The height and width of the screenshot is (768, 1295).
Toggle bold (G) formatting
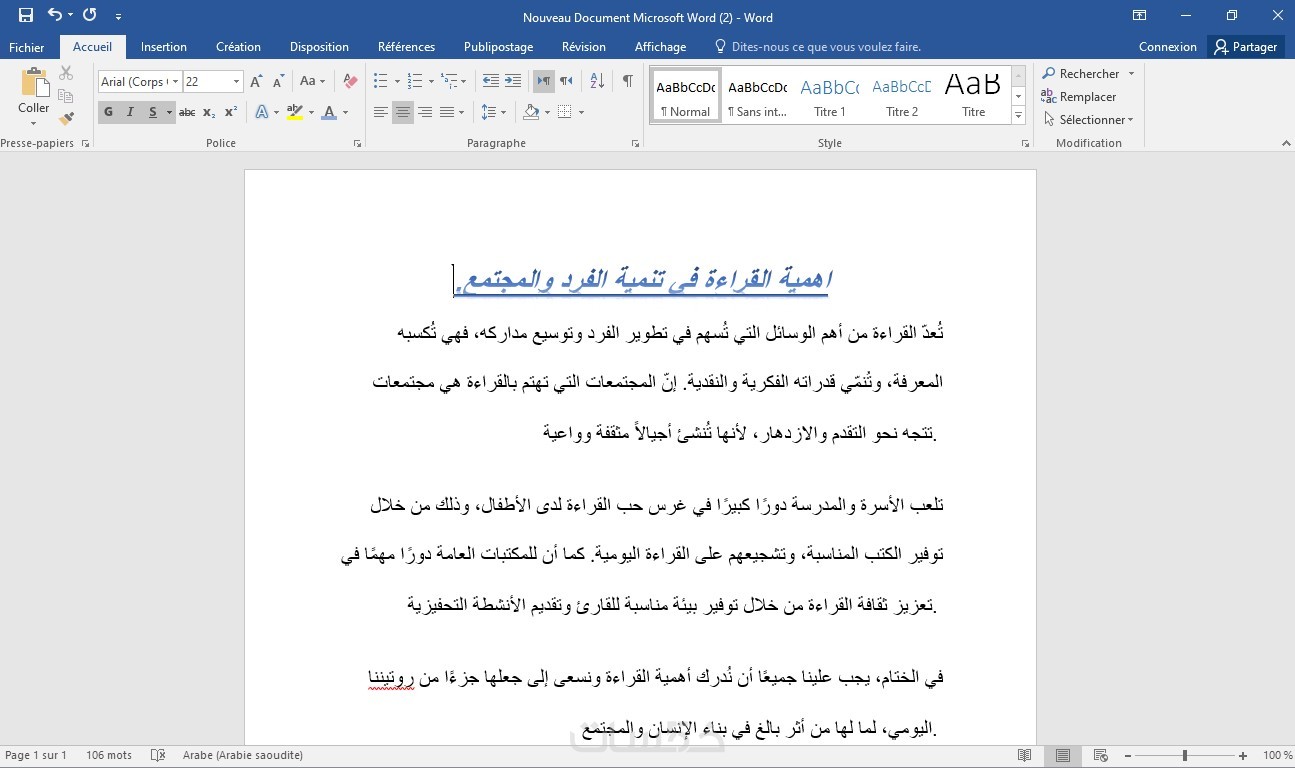click(108, 112)
